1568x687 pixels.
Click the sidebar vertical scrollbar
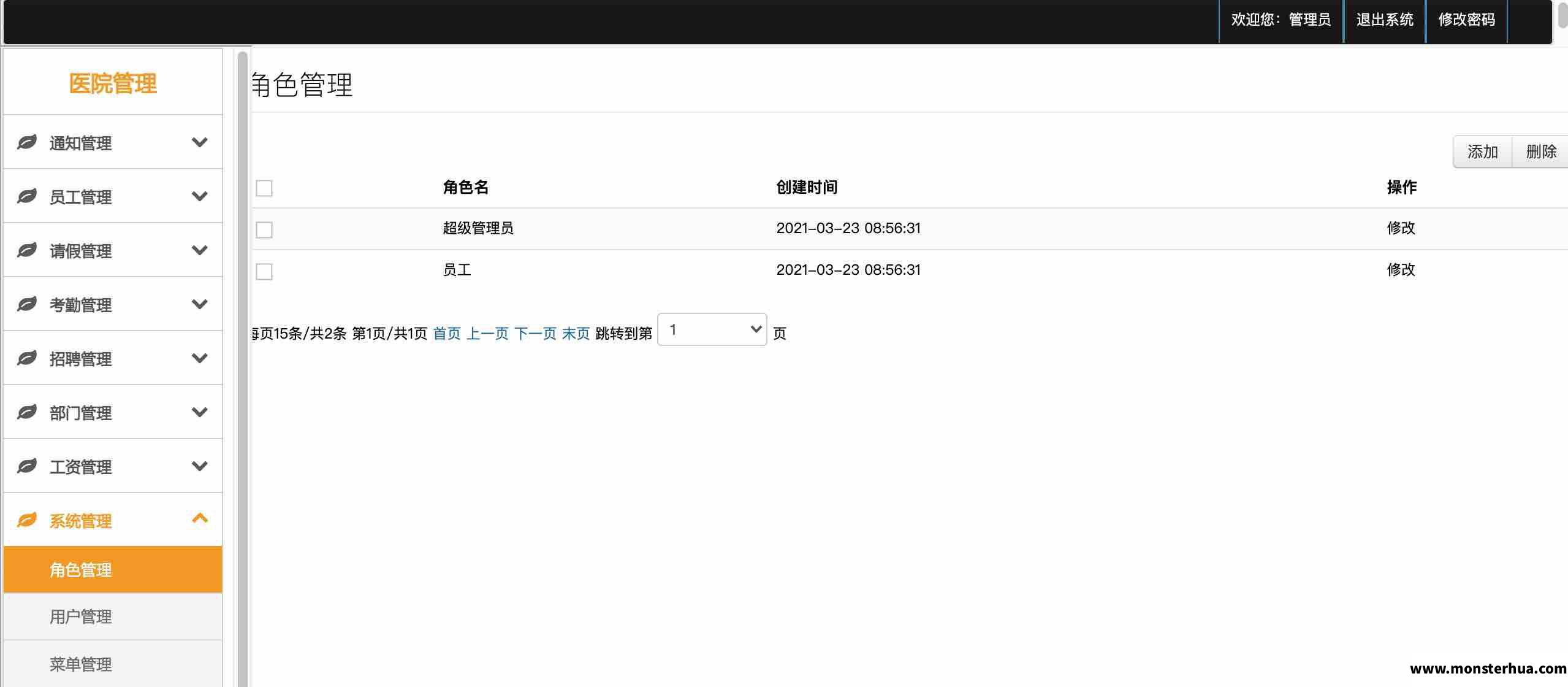[242, 368]
